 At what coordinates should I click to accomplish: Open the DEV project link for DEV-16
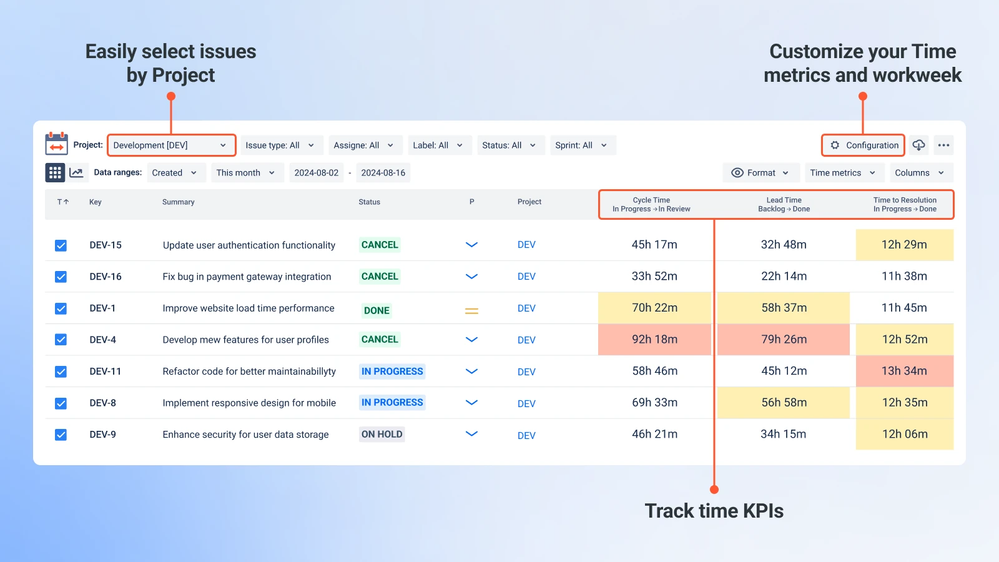coord(526,277)
